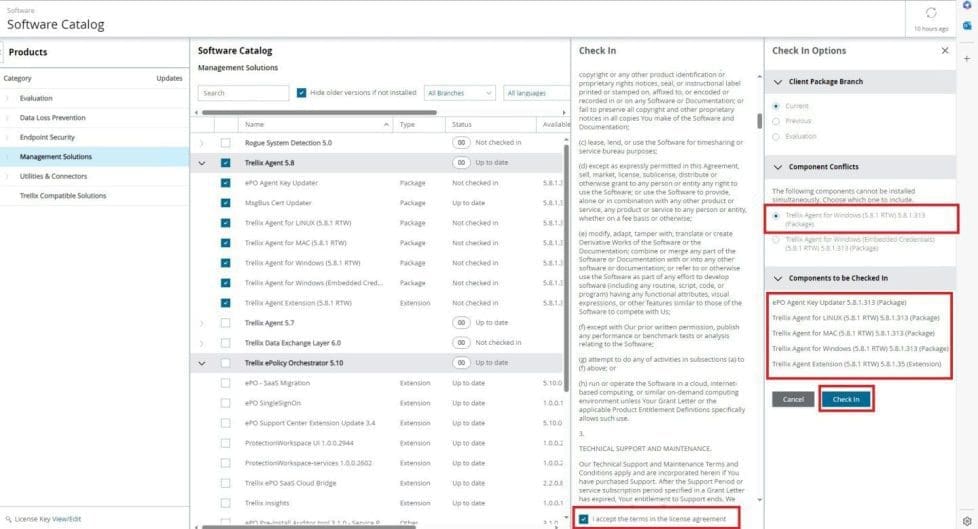Click the status badge for Rogue System Detection
Viewport: 978px width, 529px height.
(x=461, y=143)
